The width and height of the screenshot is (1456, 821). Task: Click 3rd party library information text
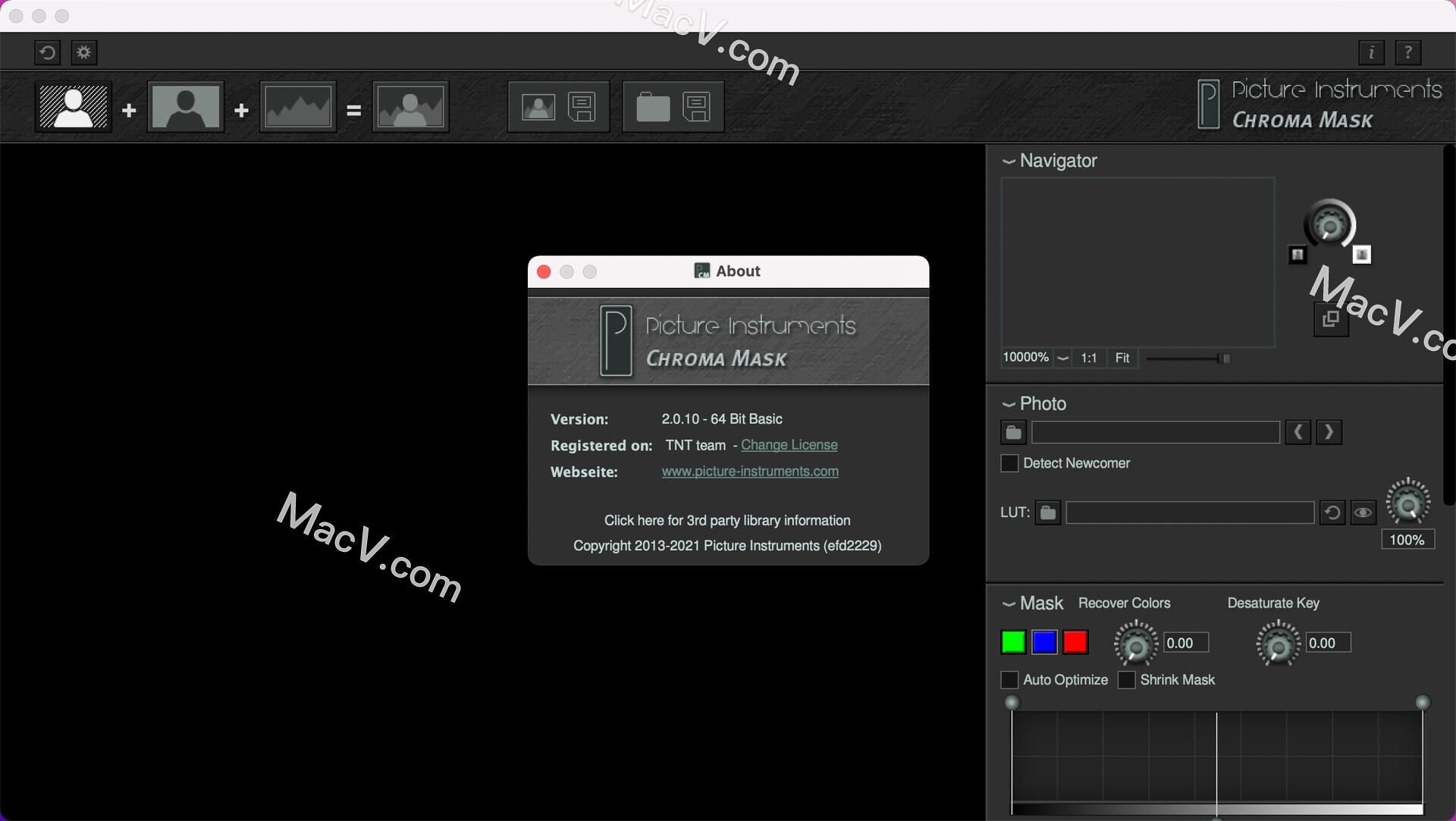pyautogui.click(x=727, y=521)
